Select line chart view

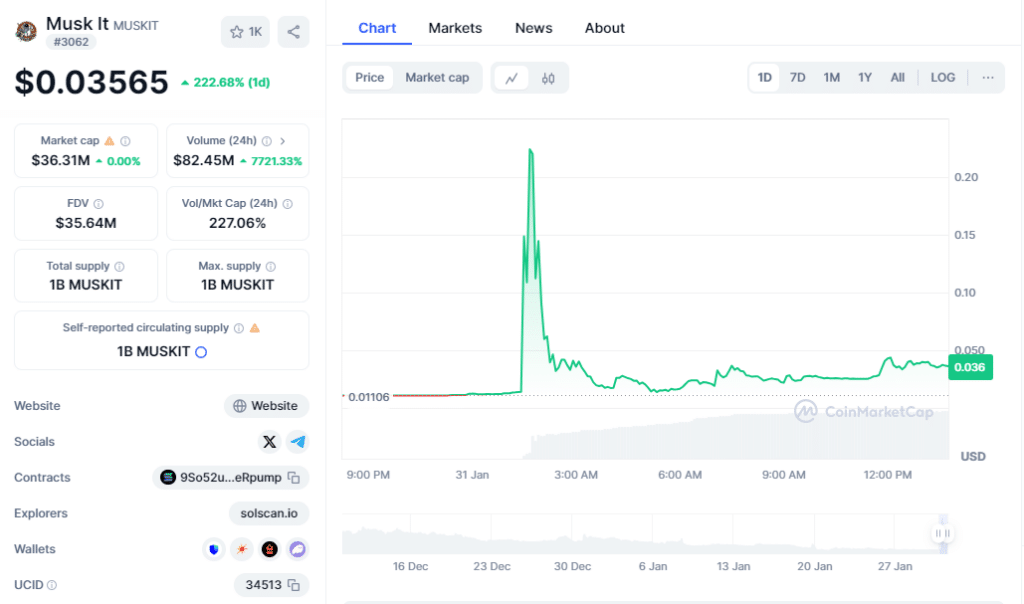tap(511, 78)
